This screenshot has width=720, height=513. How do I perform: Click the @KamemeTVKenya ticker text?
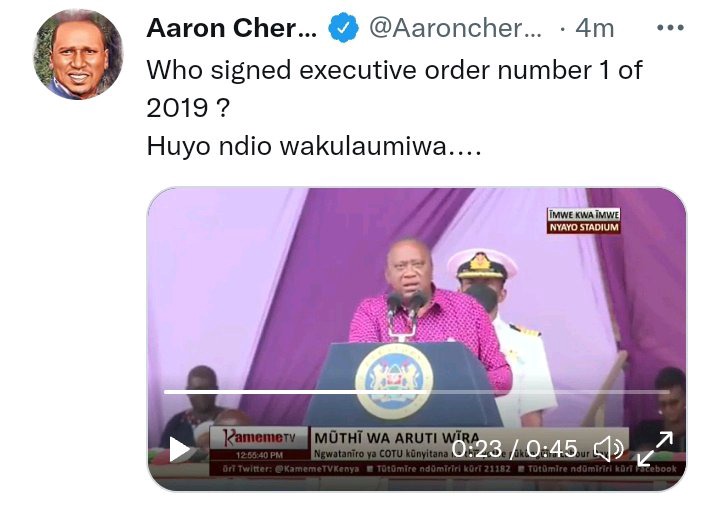tap(291, 469)
